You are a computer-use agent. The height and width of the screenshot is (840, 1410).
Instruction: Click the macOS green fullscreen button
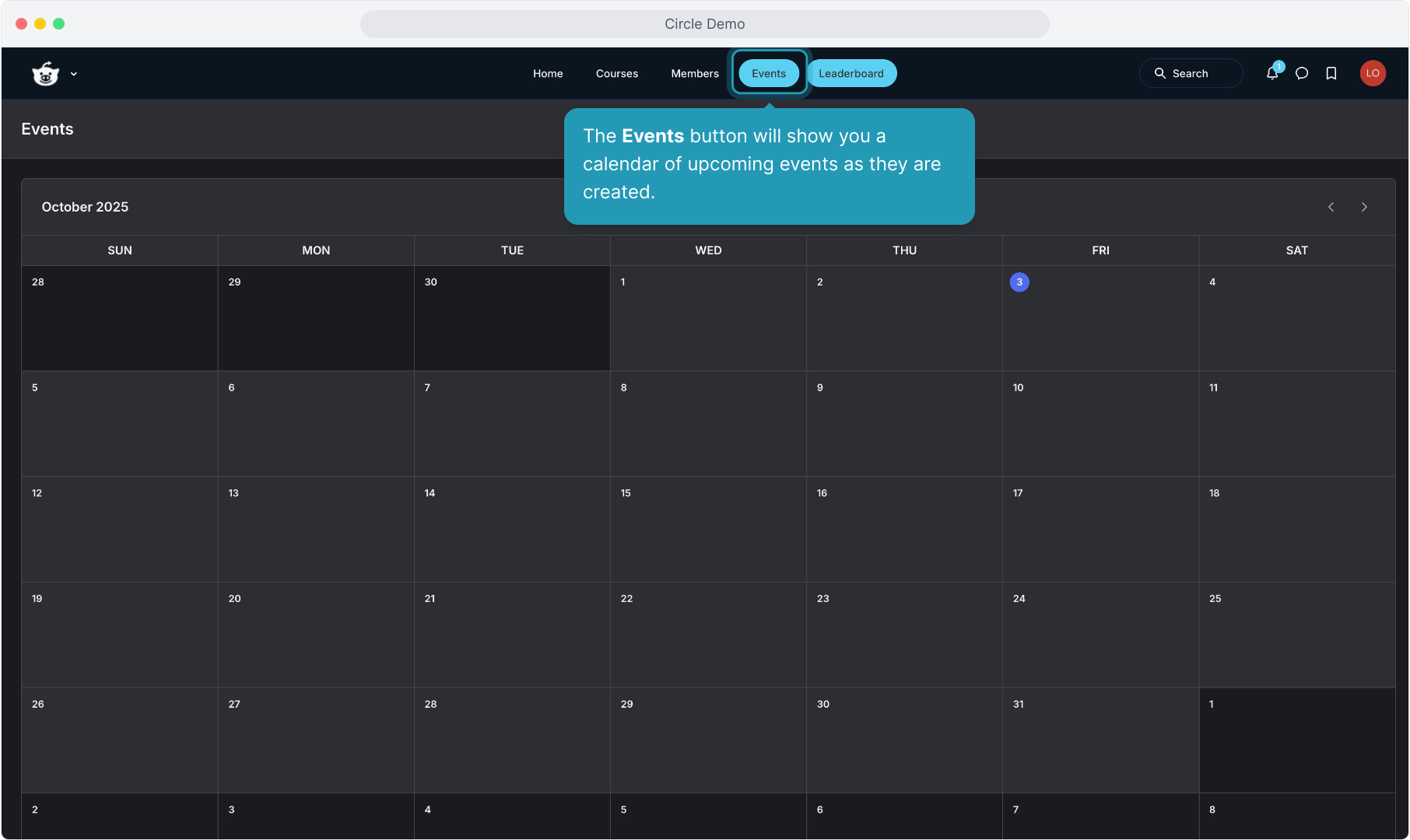point(59,24)
